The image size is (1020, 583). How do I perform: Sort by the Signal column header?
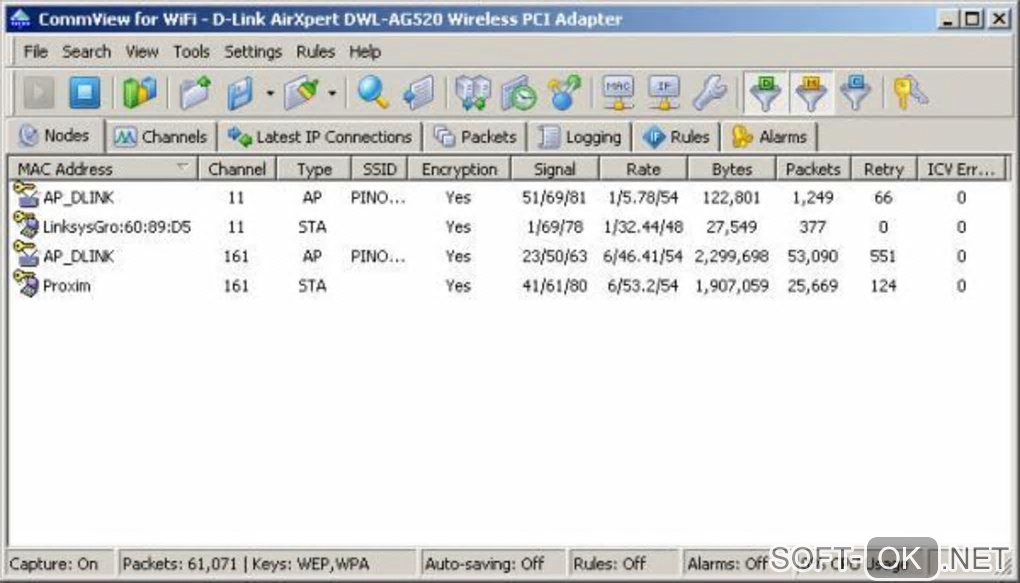click(x=555, y=169)
